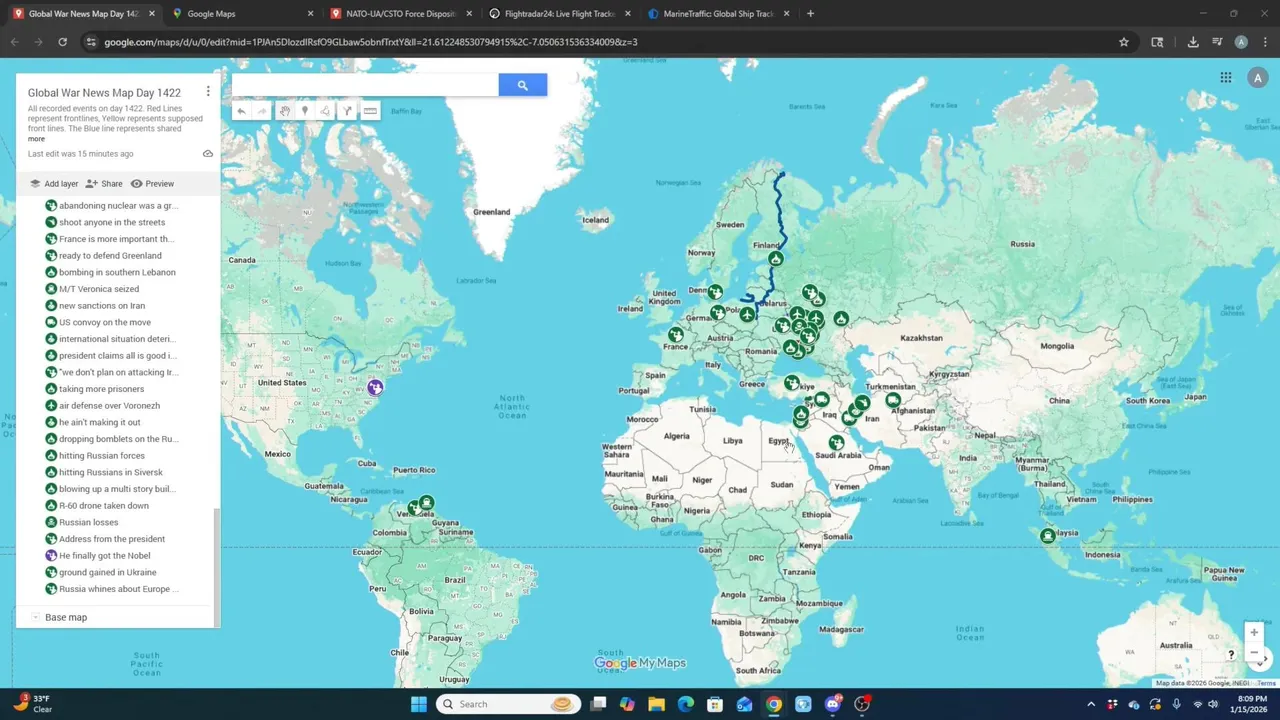Select the Draw a line tool
This screenshot has width=1280, height=720.
326,111
